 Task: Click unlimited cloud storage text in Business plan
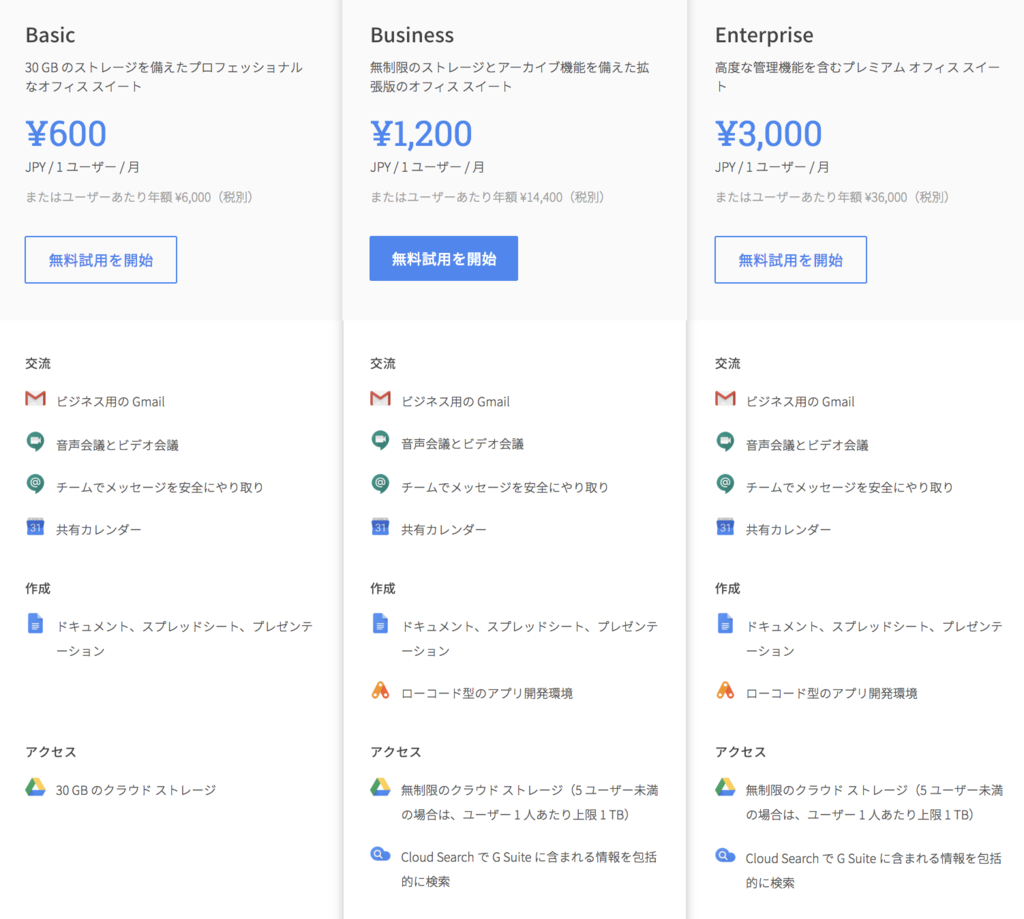530,802
